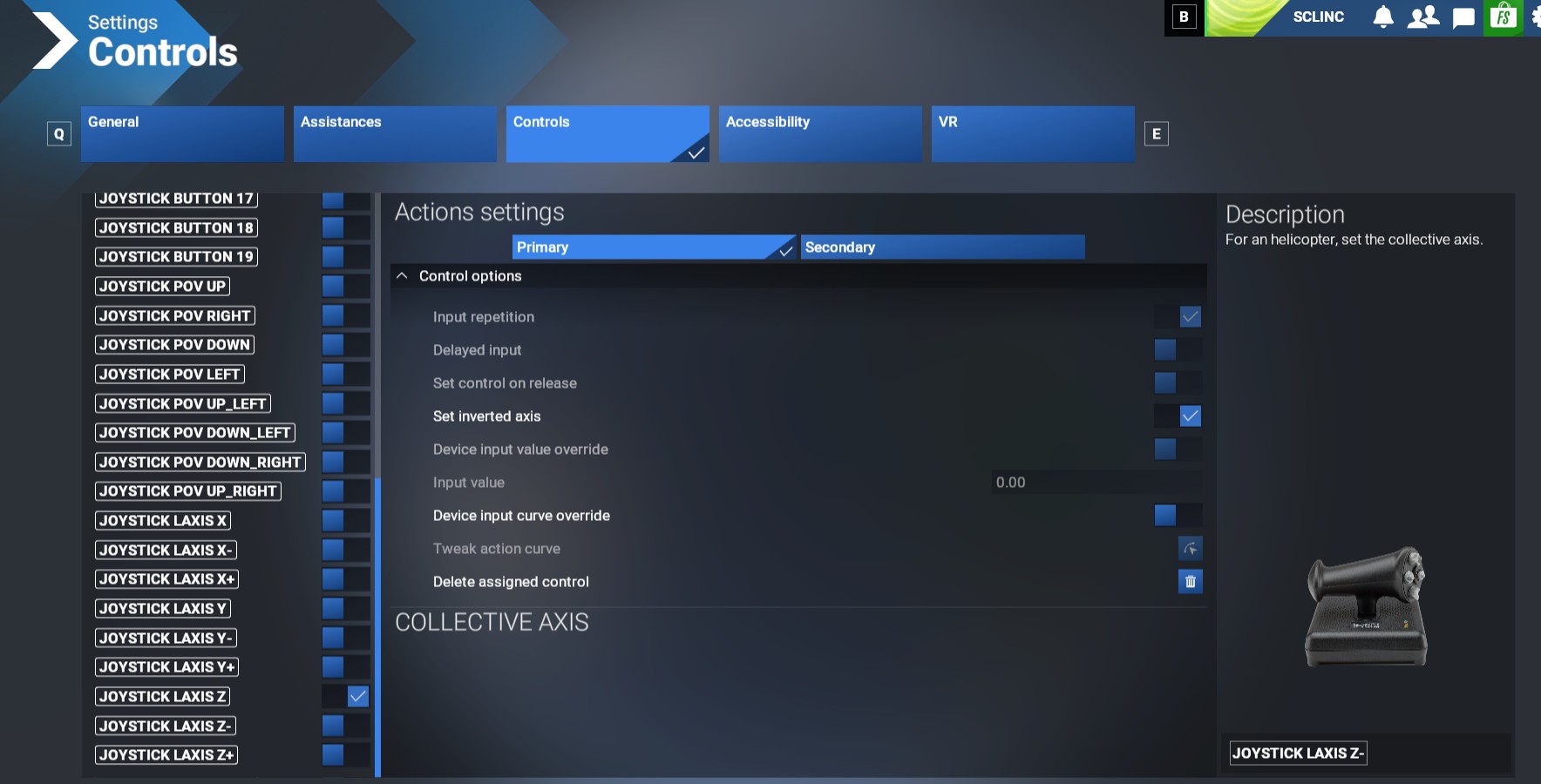Image resolution: width=1541 pixels, height=784 pixels.
Task: Select JOYSTICK POV DOWN_RIGHT input
Action: (x=200, y=463)
